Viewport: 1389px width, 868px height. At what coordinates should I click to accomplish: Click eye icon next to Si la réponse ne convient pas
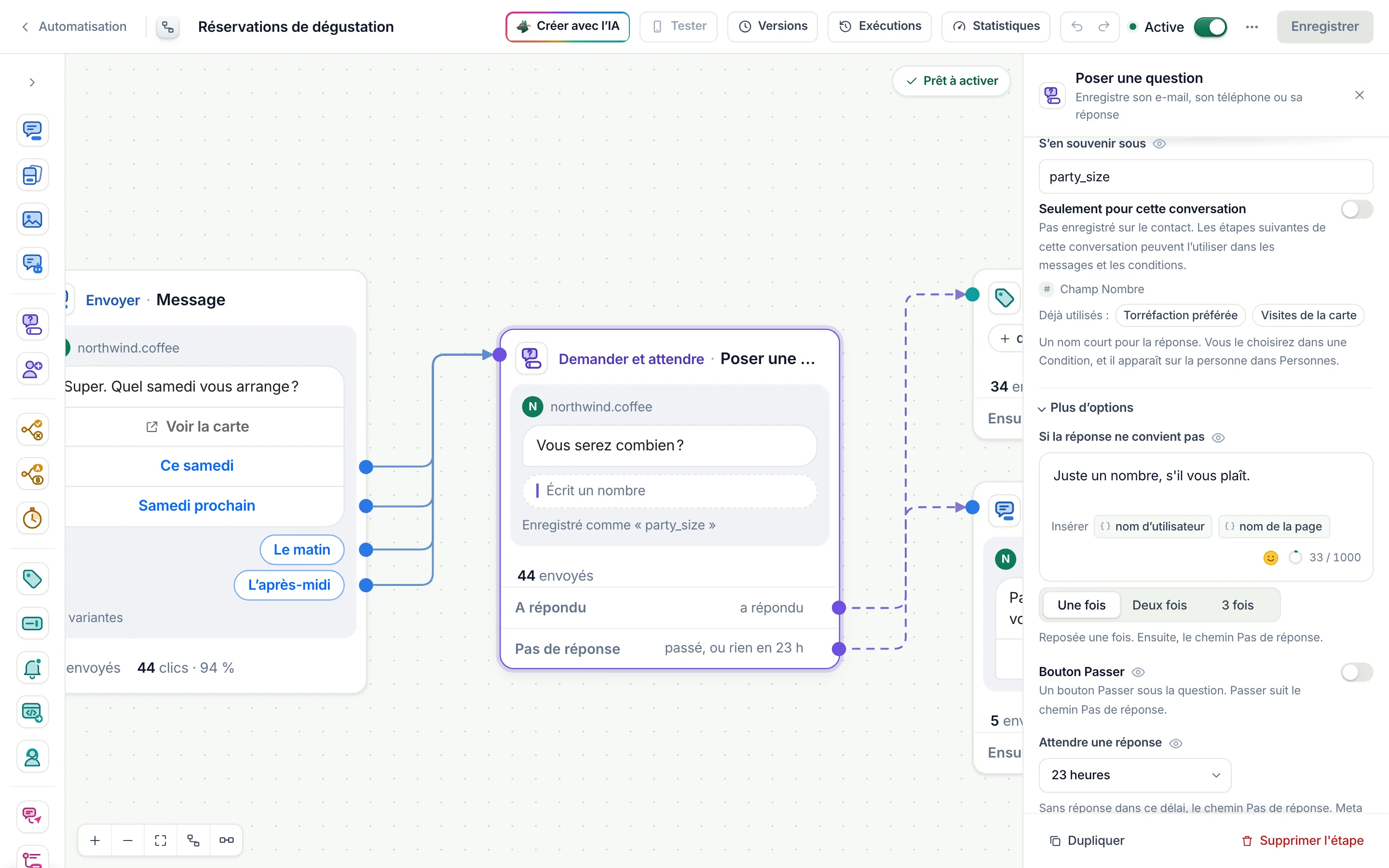click(1218, 438)
